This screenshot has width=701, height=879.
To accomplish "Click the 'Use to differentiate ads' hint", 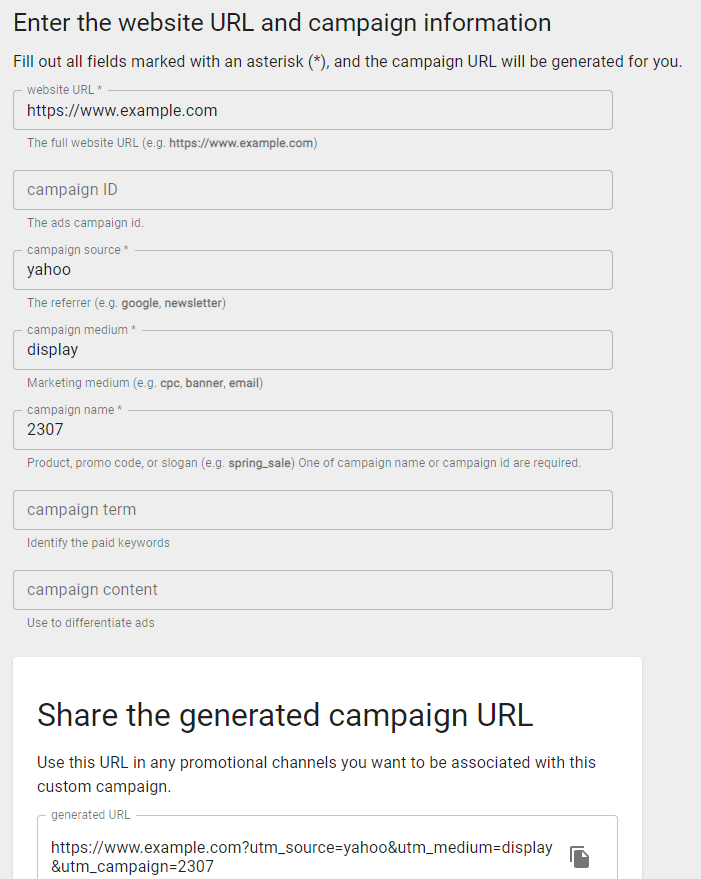I will pyautogui.click(x=90, y=623).
